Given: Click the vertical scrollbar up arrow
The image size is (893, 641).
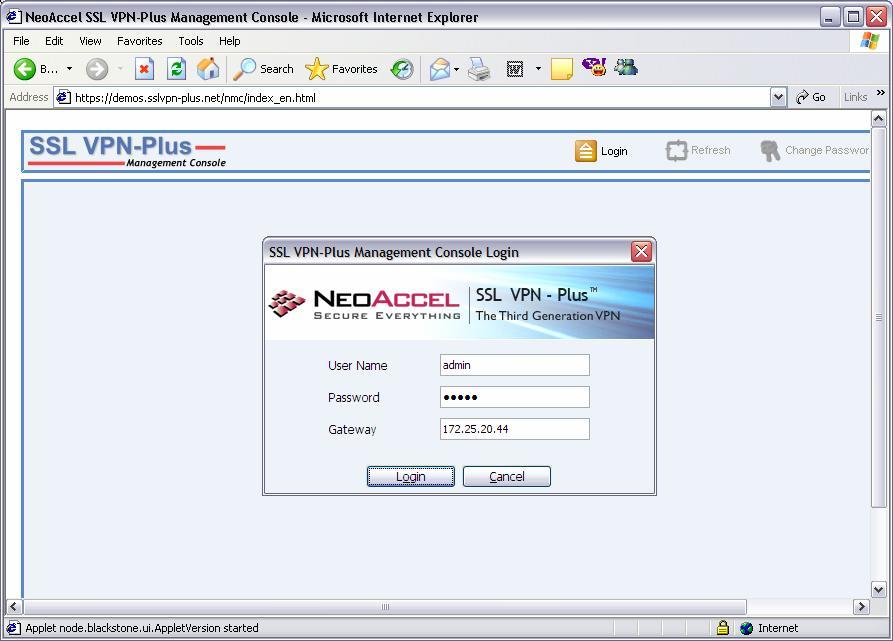Looking at the screenshot, I should click(x=878, y=118).
